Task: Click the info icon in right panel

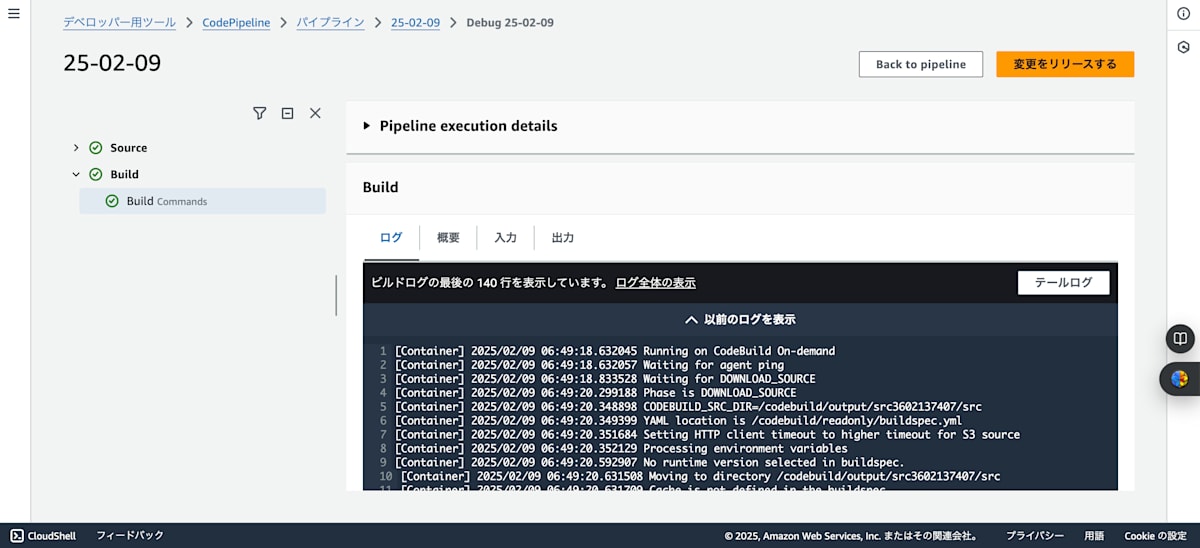Action: tap(1183, 13)
